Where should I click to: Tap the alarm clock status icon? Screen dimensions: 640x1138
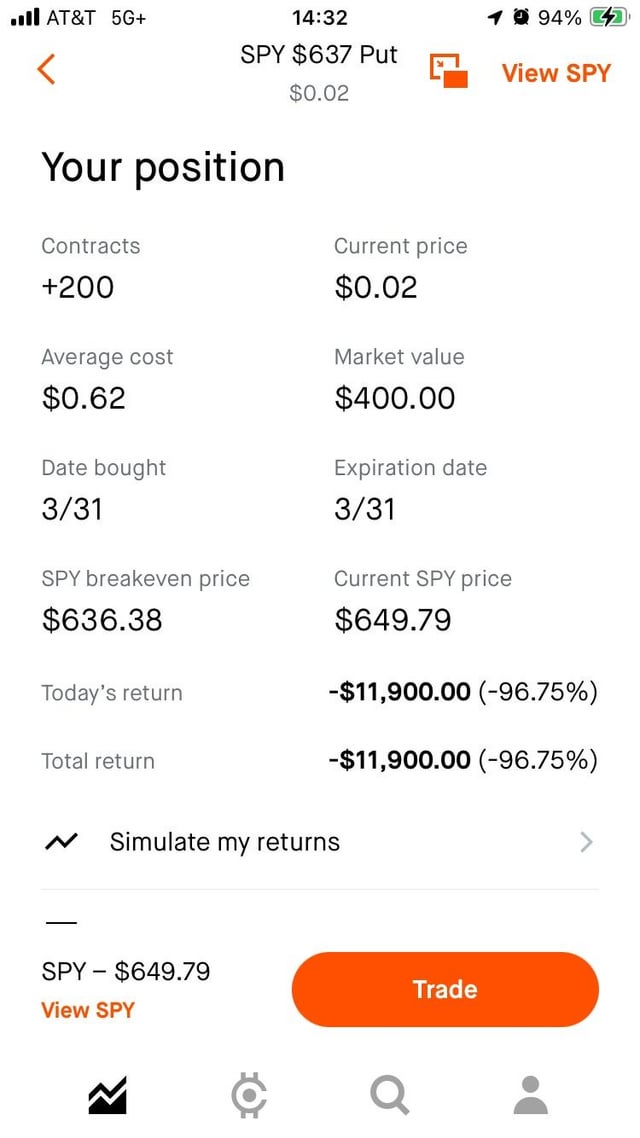coord(520,18)
